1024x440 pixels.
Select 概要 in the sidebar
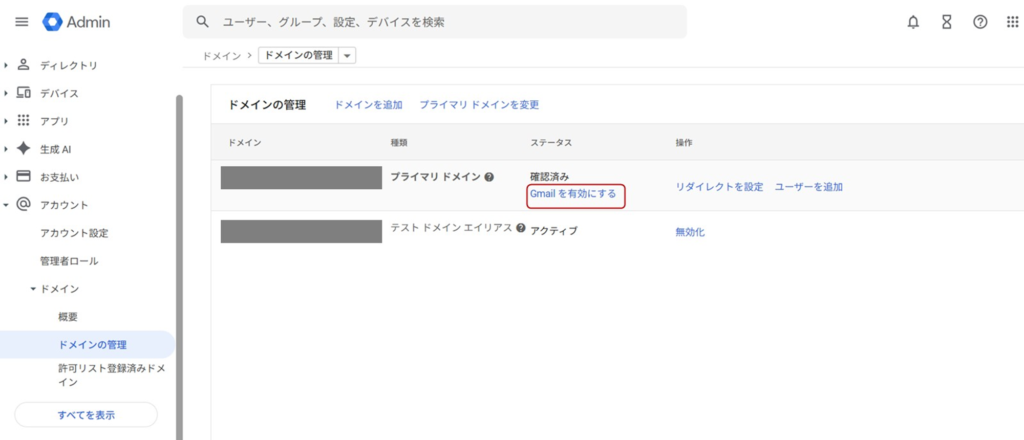(68, 317)
